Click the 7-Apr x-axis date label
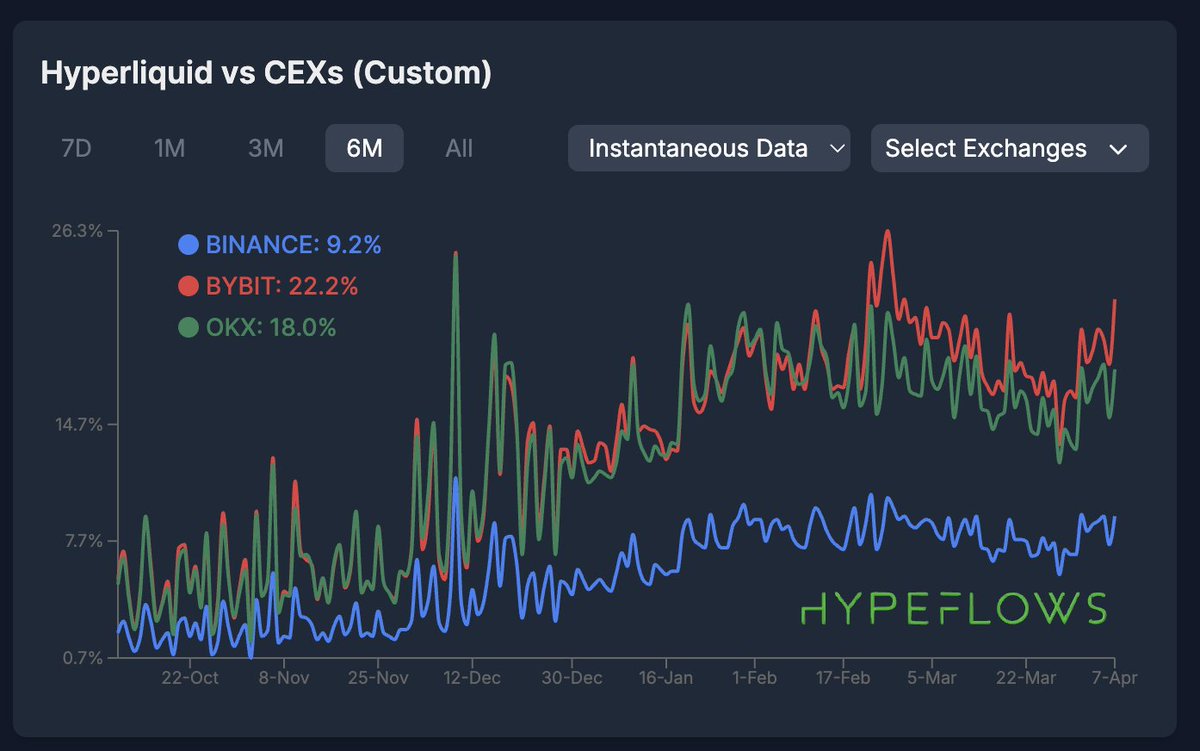 tap(1115, 677)
